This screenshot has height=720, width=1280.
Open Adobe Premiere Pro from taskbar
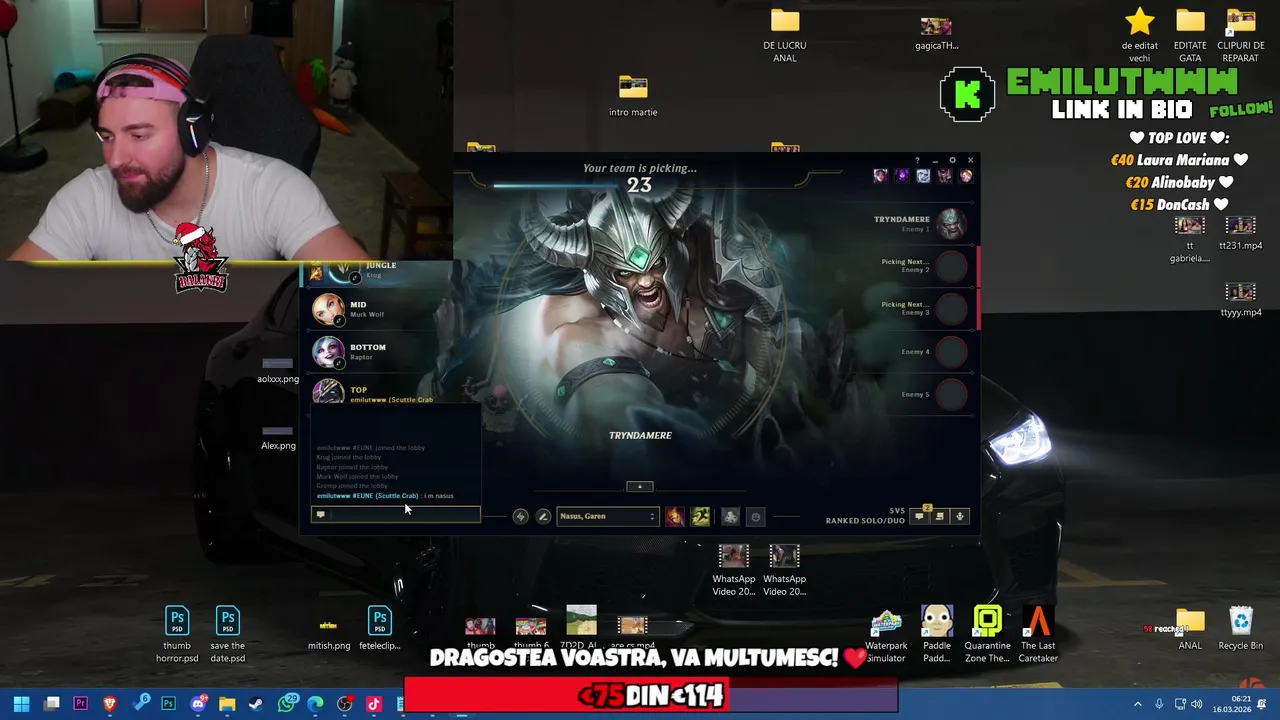(x=81, y=704)
